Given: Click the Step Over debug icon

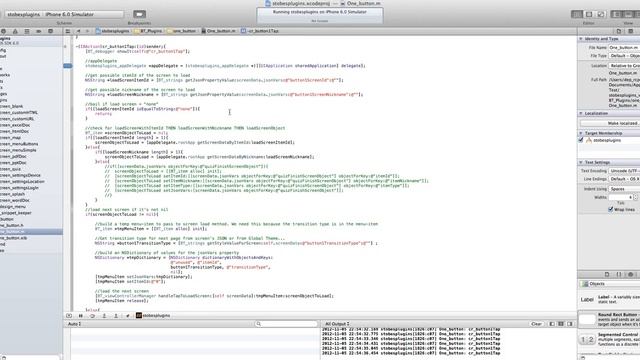Looking at the screenshot, I should 92,316.
